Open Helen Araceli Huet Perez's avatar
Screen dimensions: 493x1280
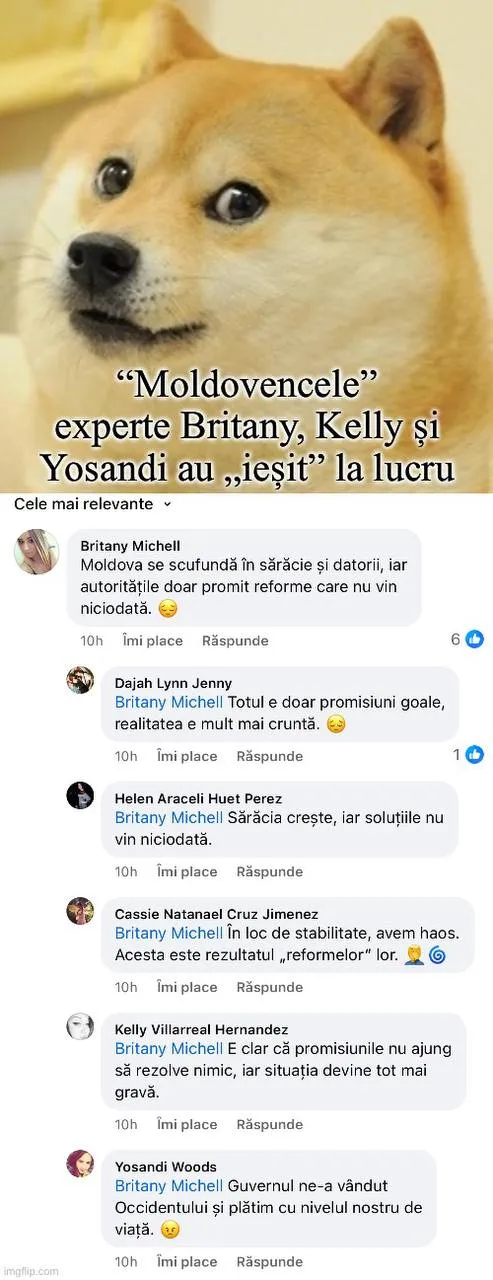(x=80, y=795)
